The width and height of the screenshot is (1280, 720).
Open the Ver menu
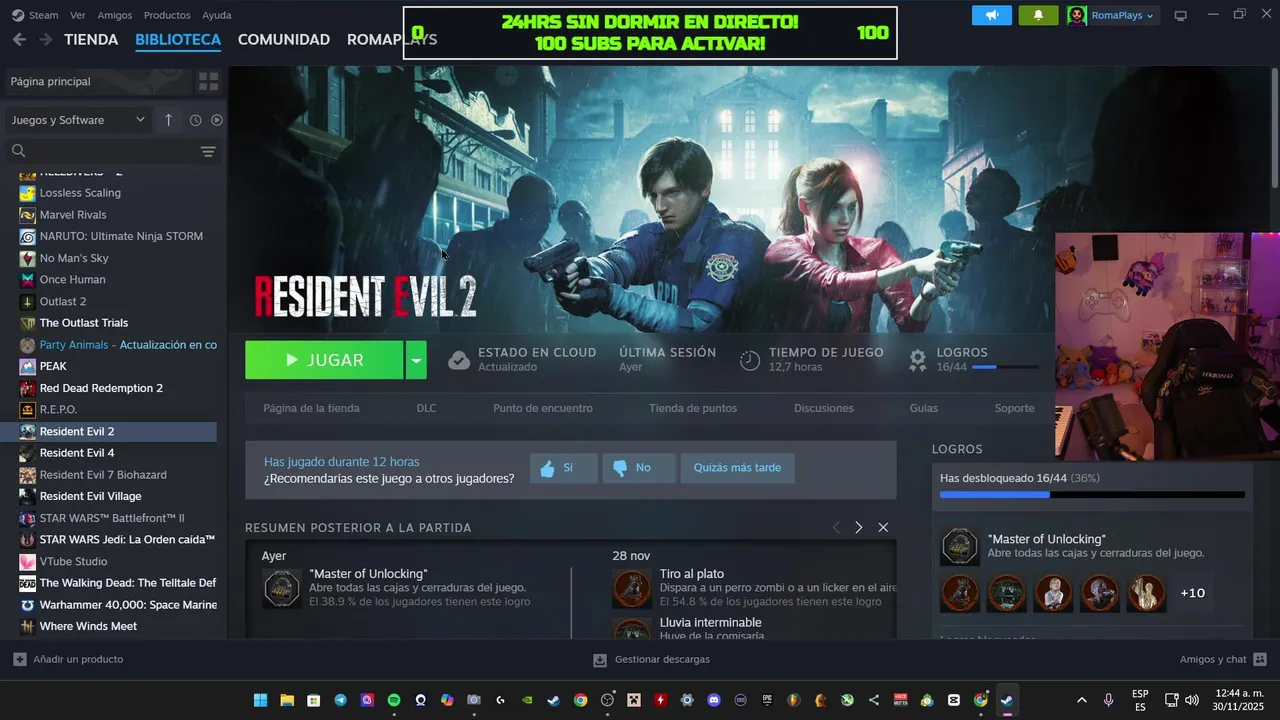(x=78, y=15)
